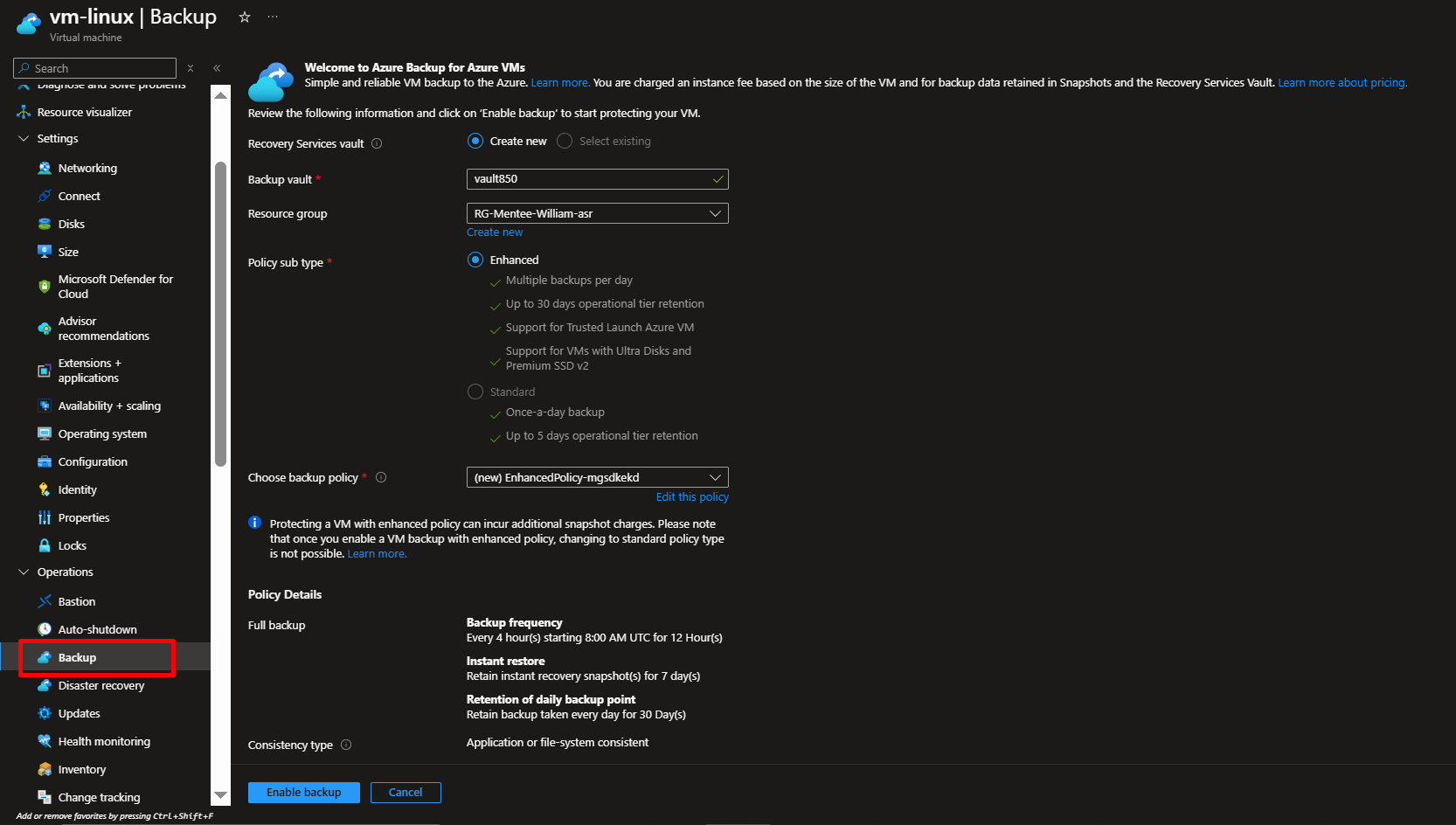Go to Health monitoring in sidebar
The height and width of the screenshot is (825, 1456).
(104, 741)
